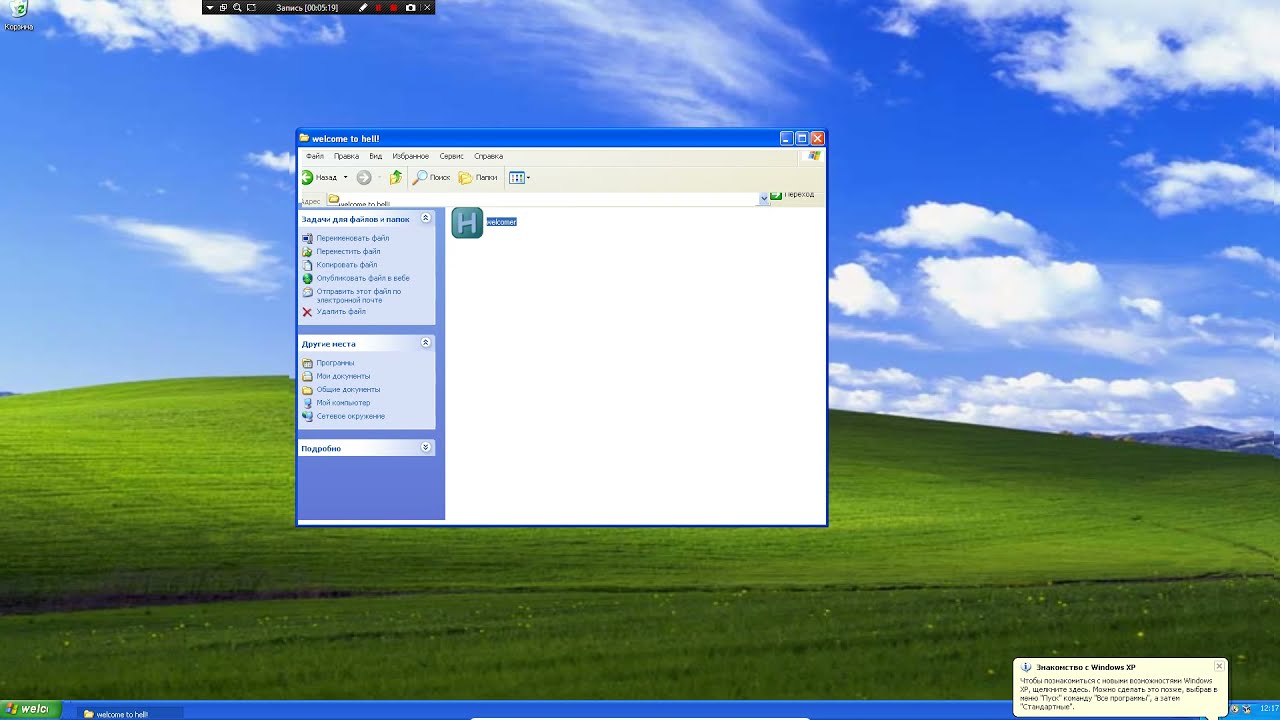Open Общие документы link

coord(348,389)
